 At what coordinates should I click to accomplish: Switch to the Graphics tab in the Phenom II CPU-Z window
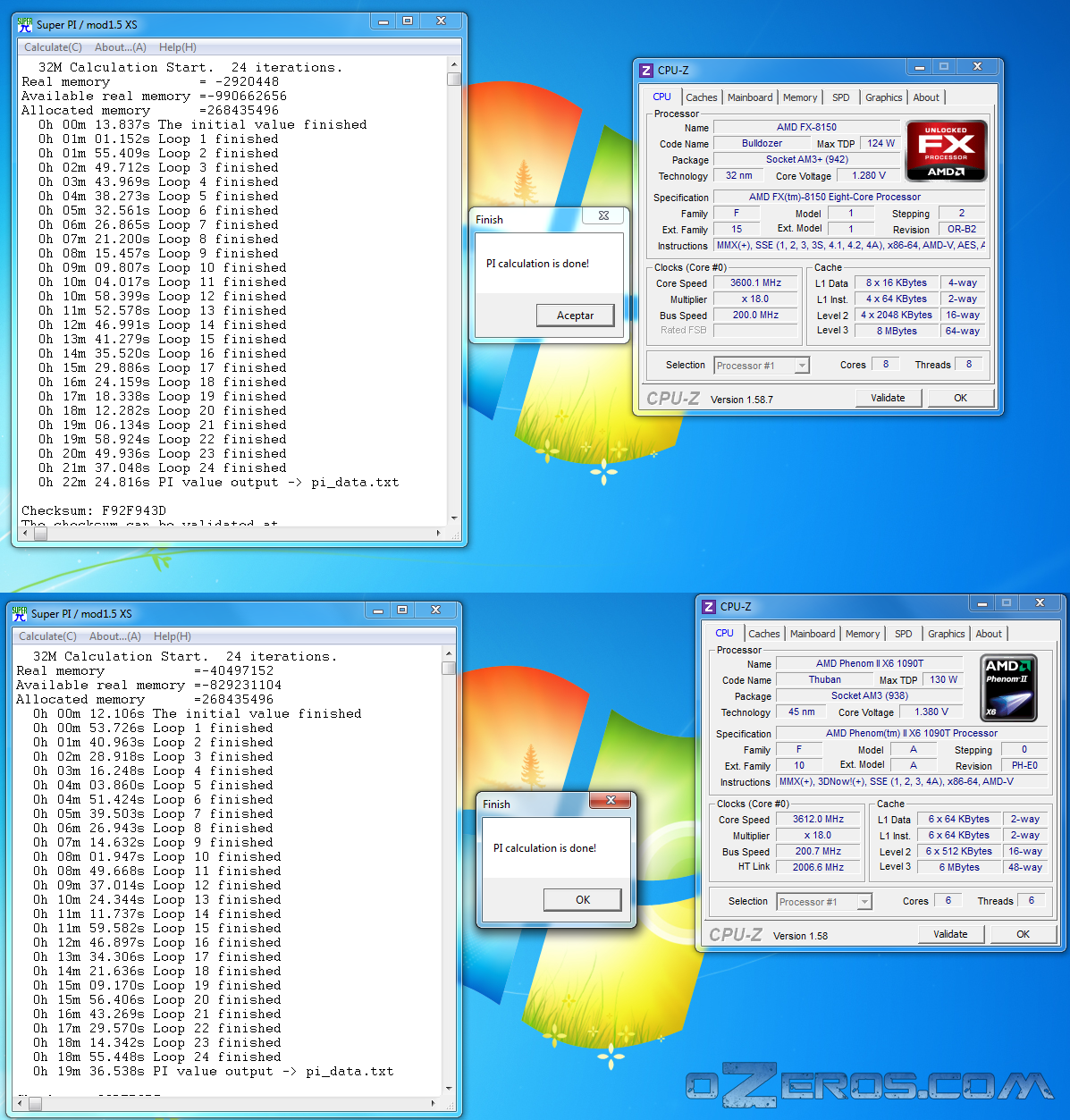click(x=947, y=634)
